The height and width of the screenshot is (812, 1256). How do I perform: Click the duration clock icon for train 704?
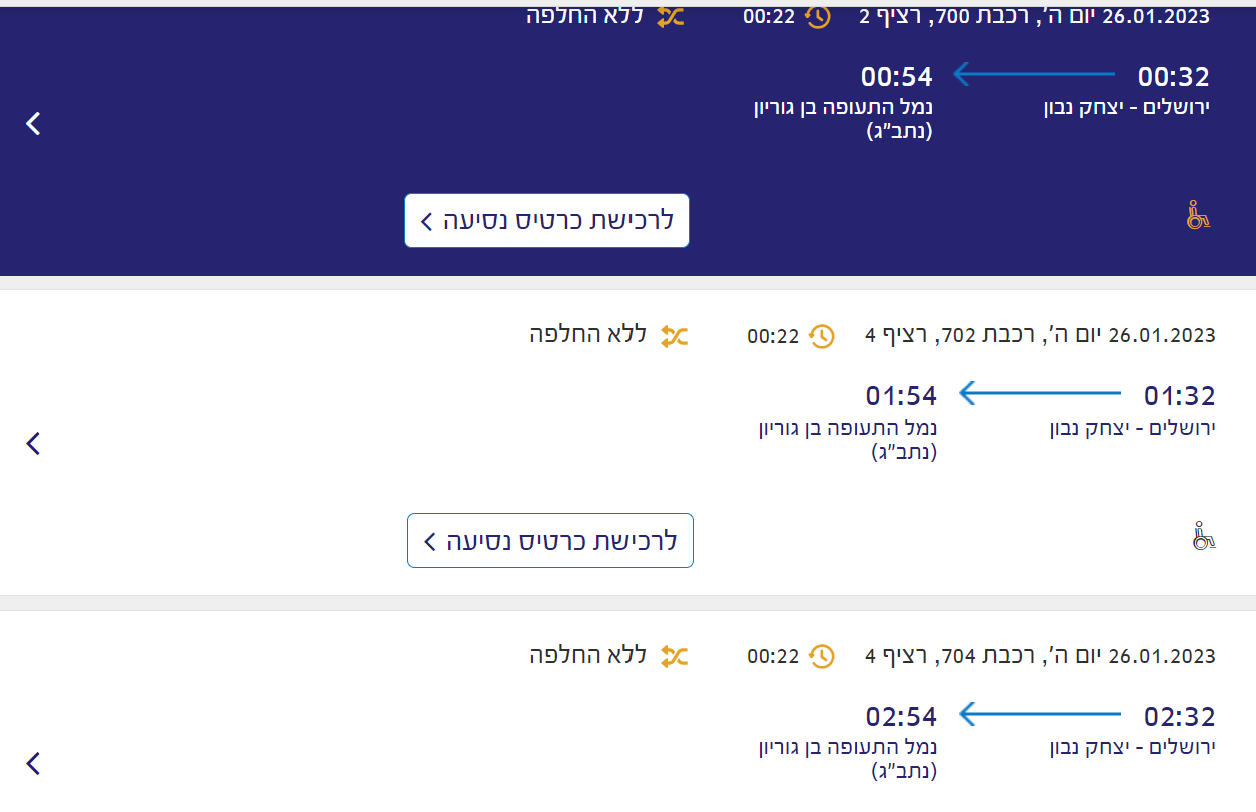point(821,656)
